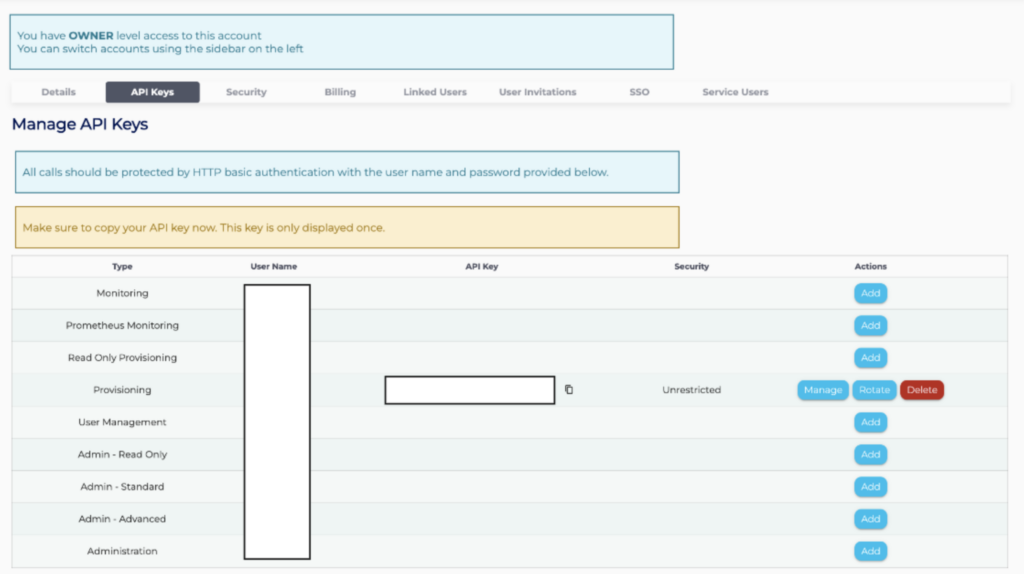Switch to the SSO tab

tap(639, 92)
